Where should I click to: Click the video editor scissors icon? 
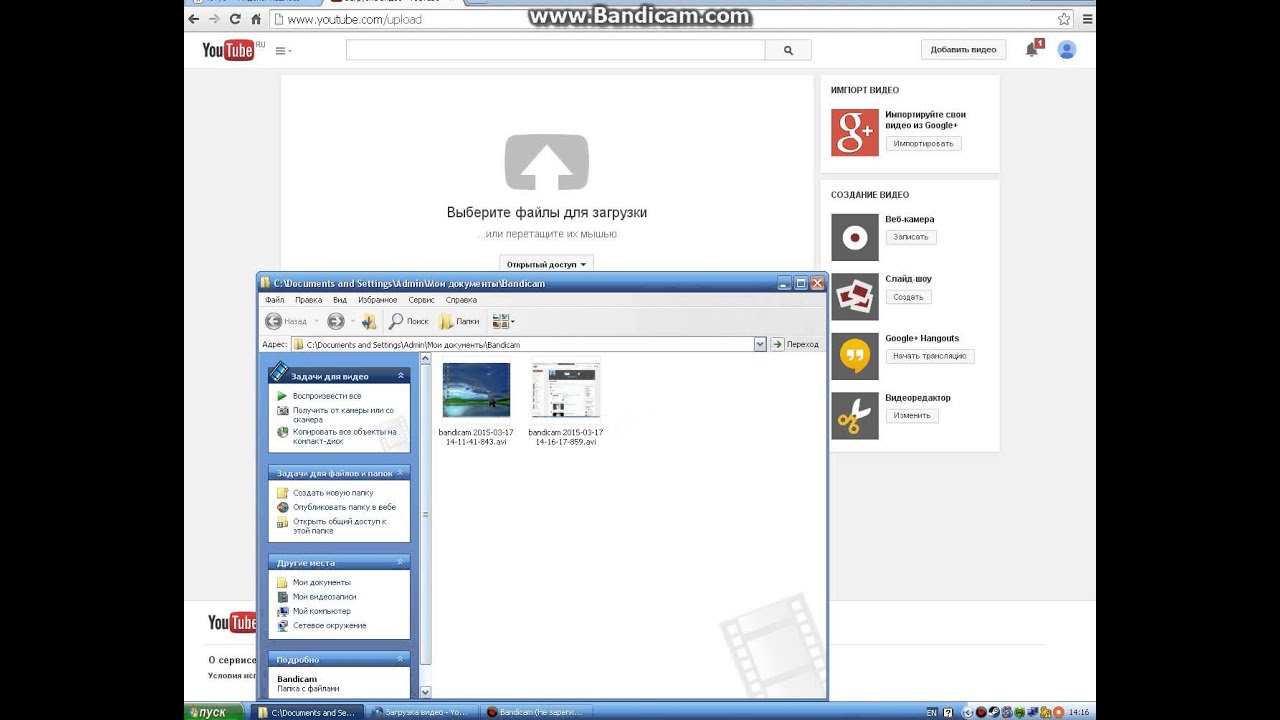855,416
